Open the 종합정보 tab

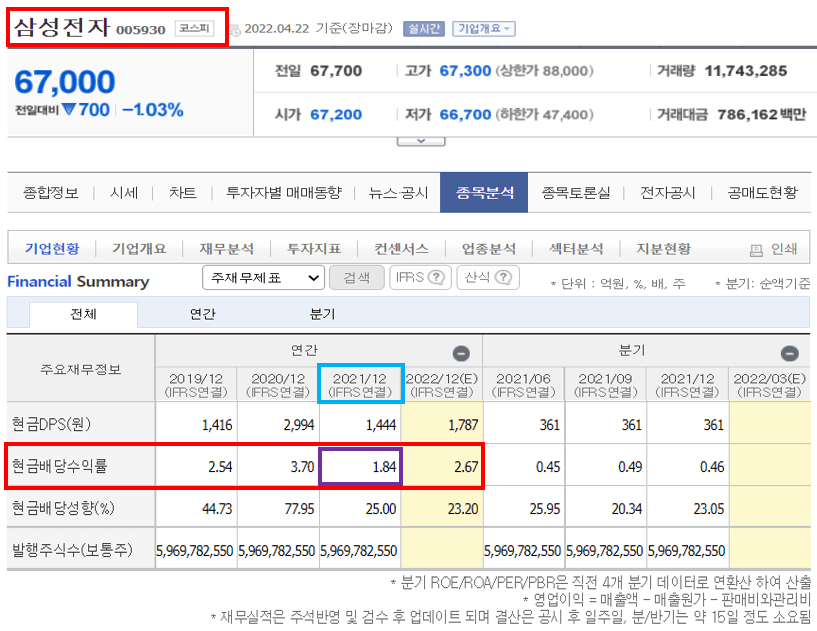[x=51, y=193]
